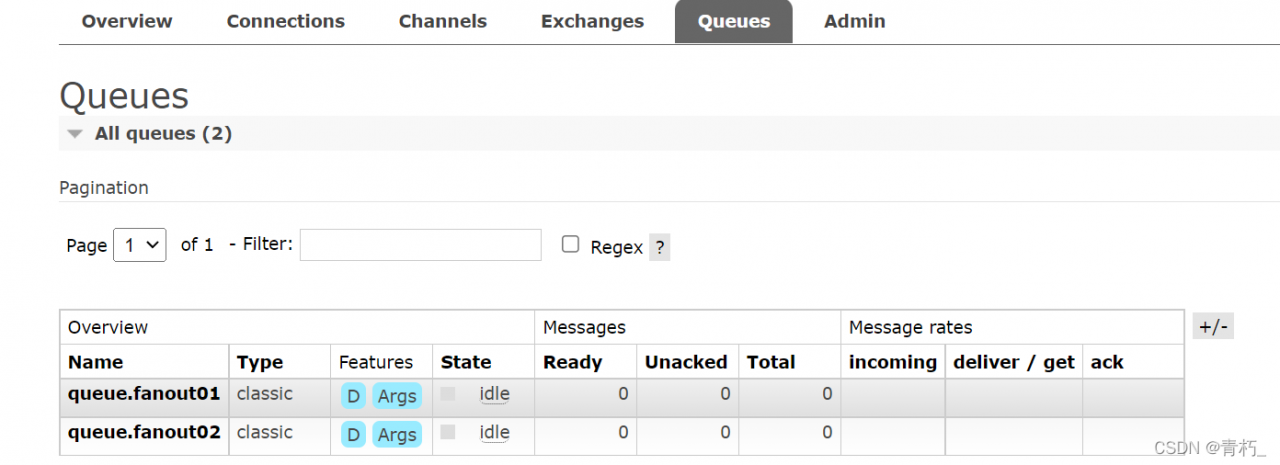Sort queues by Ready column header
This screenshot has height=465, width=1280.
(572, 362)
